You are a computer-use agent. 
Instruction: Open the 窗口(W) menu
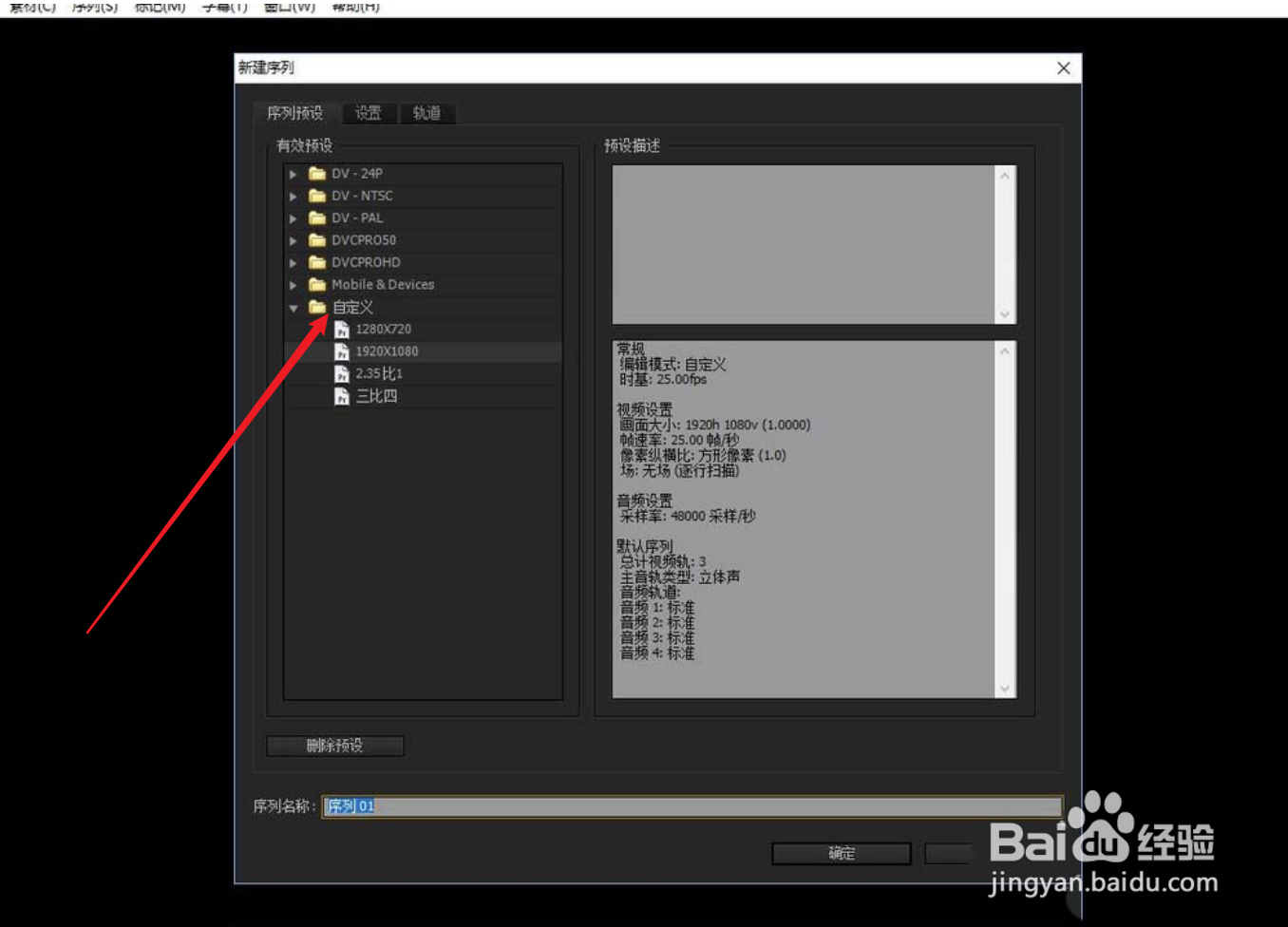(288, 6)
